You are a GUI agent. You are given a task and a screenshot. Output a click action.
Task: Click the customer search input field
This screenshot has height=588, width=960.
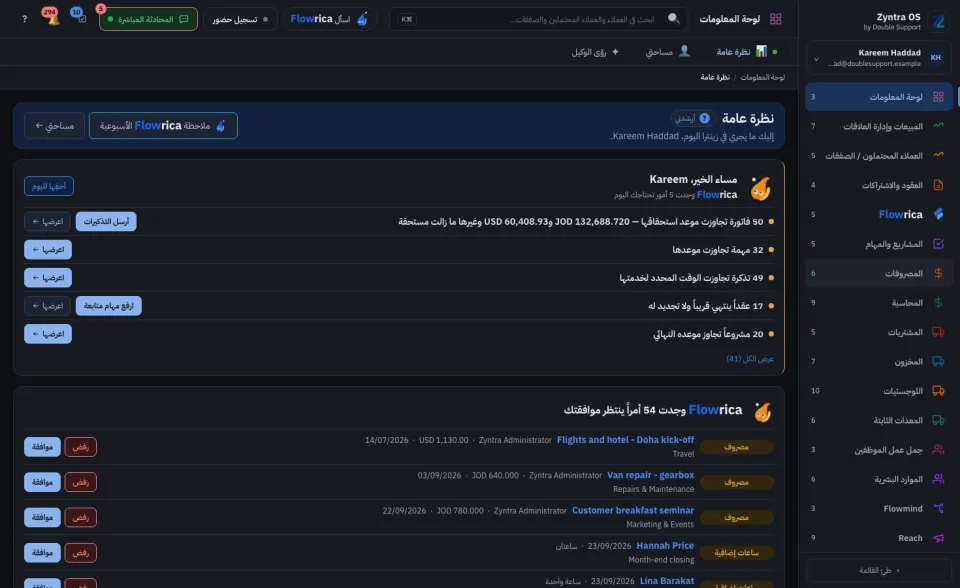538,19
